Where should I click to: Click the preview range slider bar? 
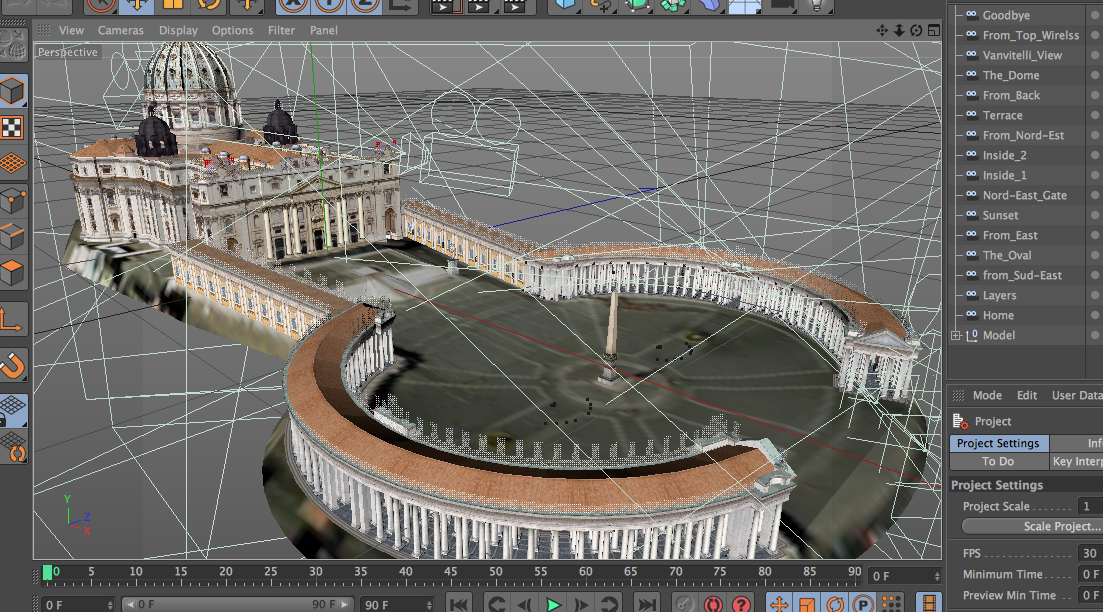[238, 604]
